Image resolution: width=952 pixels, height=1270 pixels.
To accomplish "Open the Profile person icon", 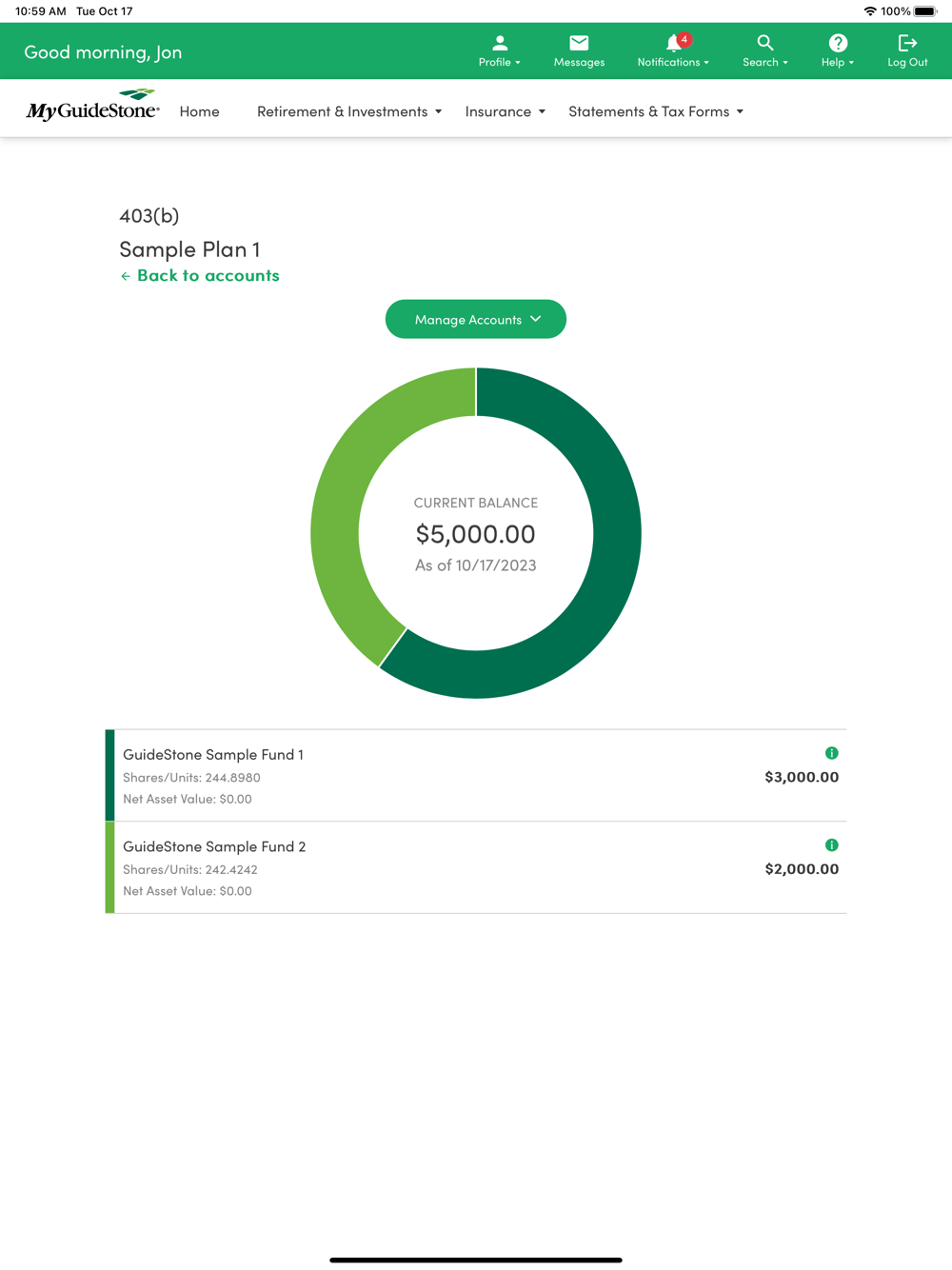I will (x=500, y=43).
